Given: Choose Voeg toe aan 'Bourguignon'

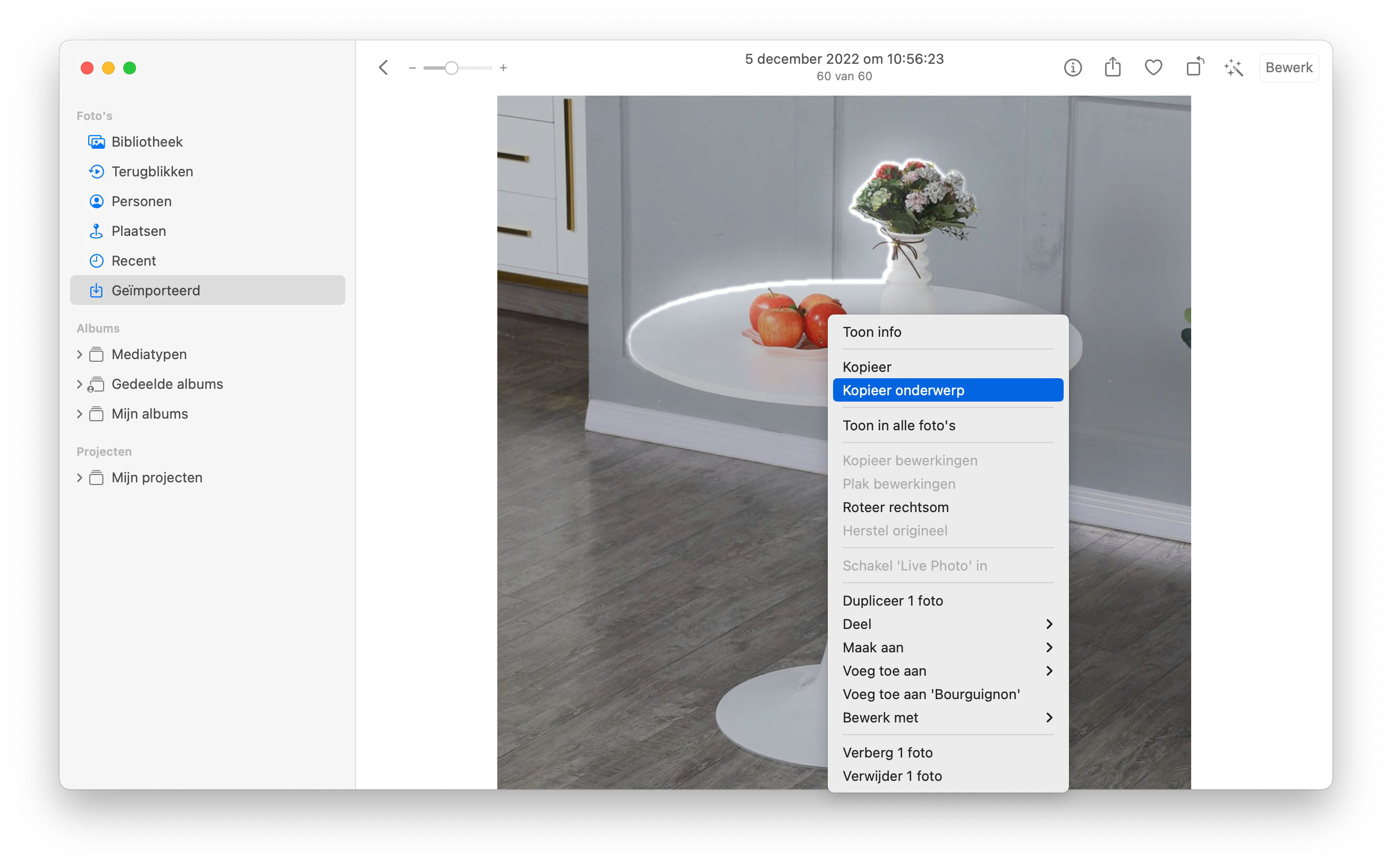Looking at the screenshot, I should (948, 696).
